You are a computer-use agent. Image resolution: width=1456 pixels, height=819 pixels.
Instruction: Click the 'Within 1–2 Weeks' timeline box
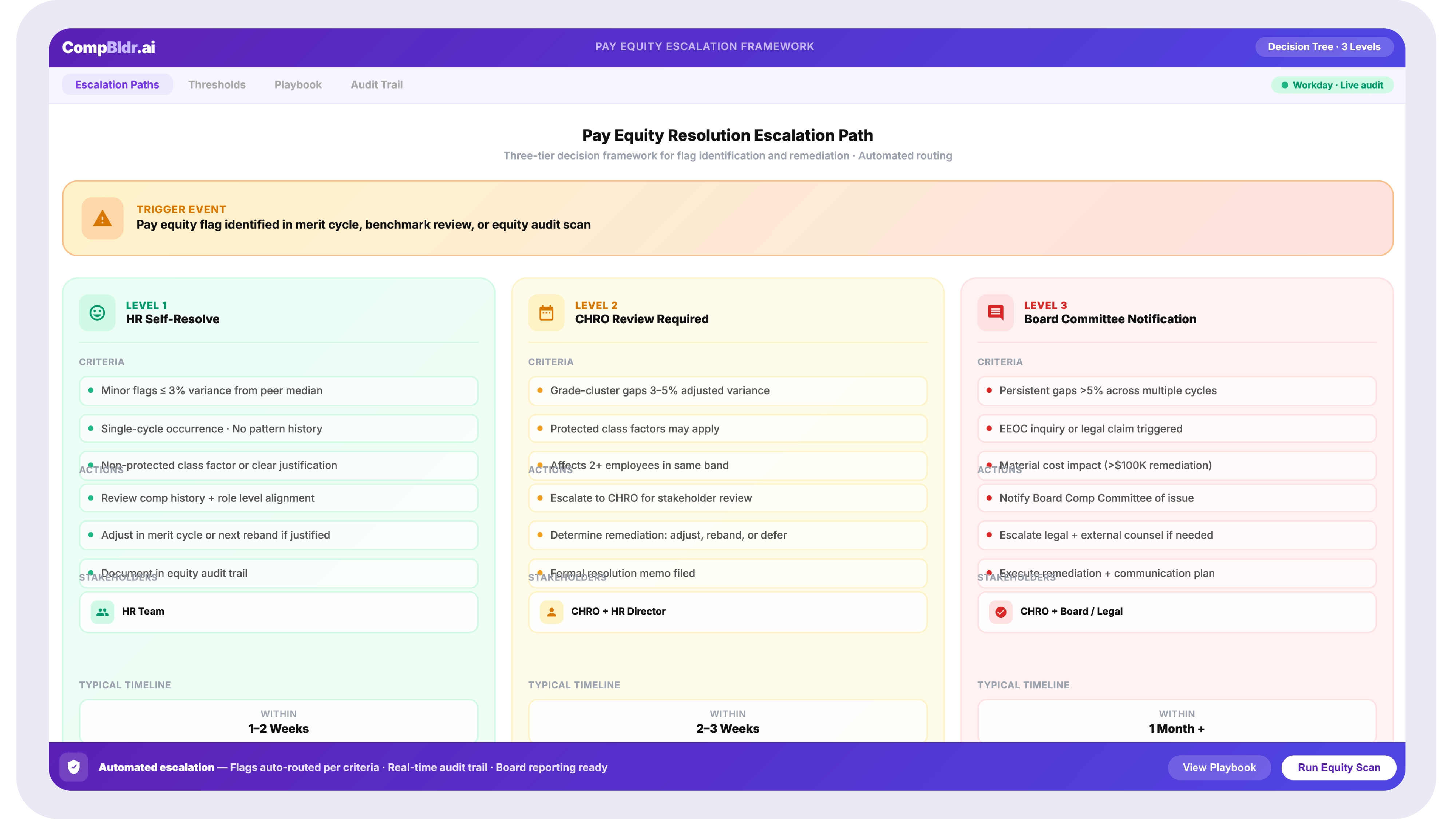click(x=279, y=721)
